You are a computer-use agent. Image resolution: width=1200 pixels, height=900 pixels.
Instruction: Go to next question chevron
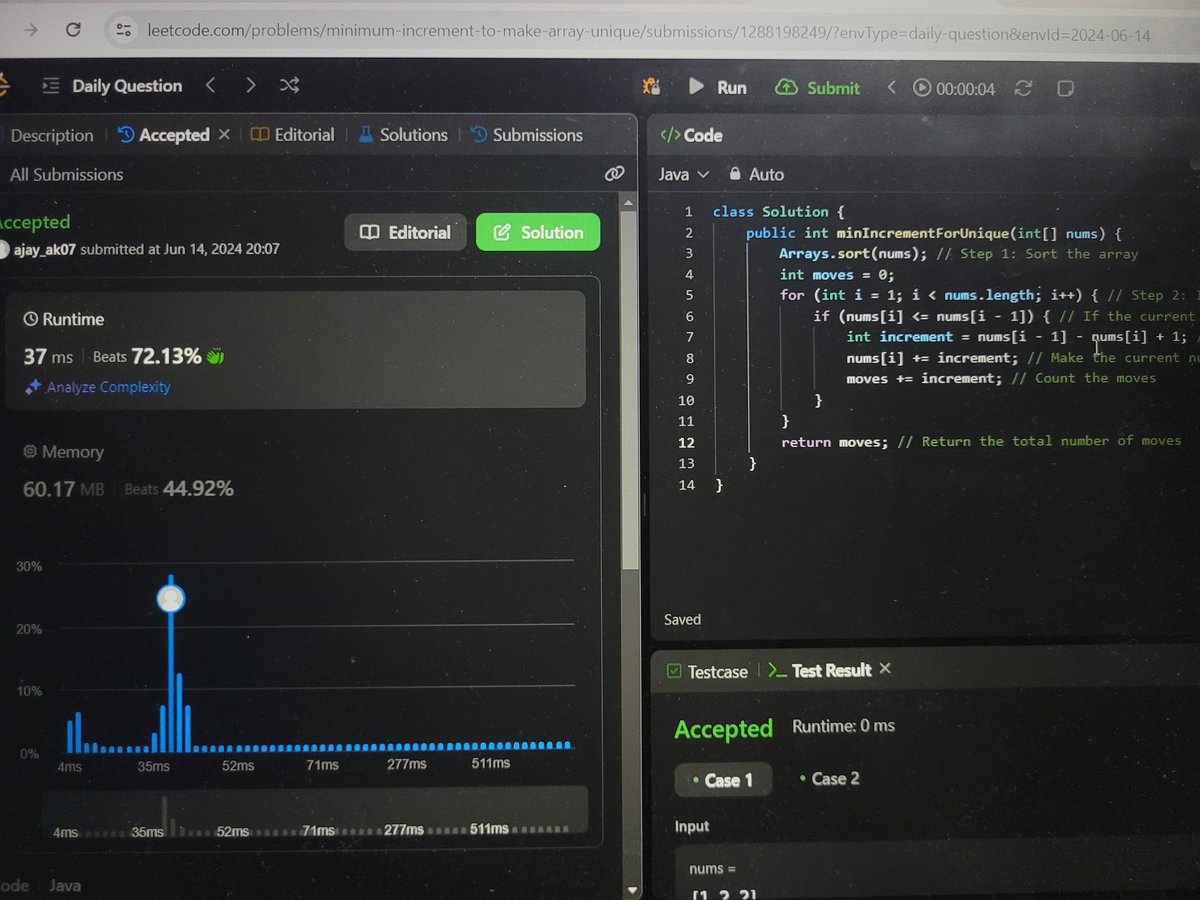point(250,86)
